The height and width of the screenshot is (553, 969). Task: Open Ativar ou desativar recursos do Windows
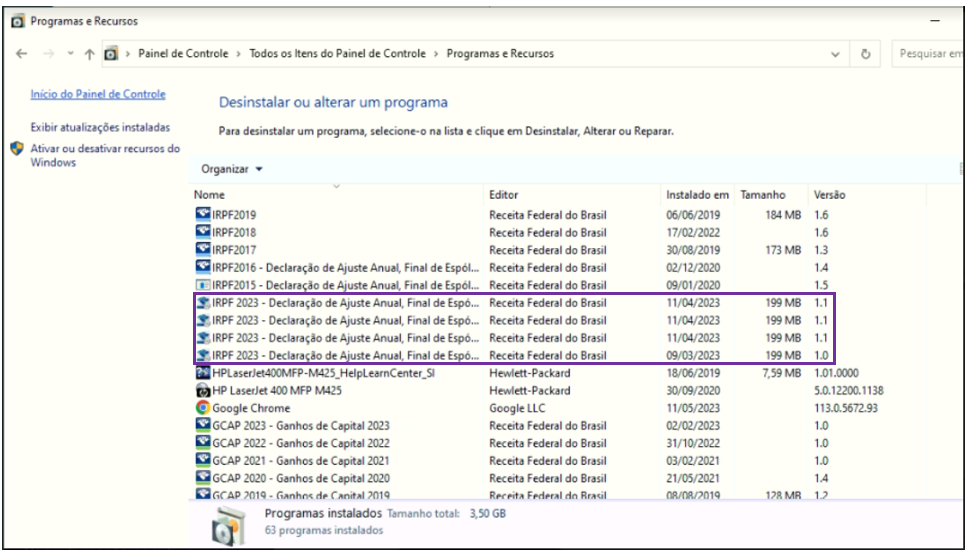105,155
